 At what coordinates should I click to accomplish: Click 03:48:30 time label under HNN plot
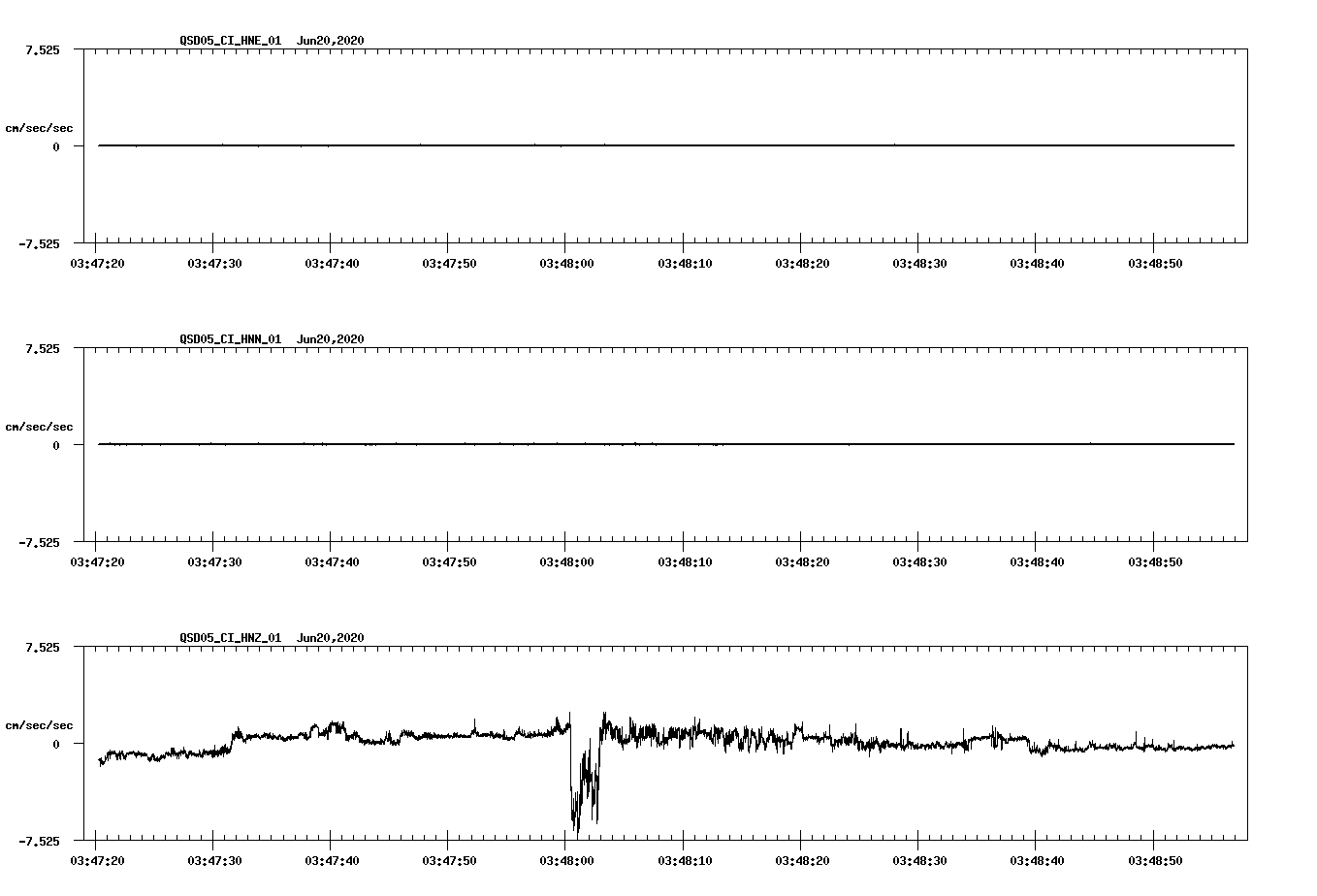pos(919,561)
